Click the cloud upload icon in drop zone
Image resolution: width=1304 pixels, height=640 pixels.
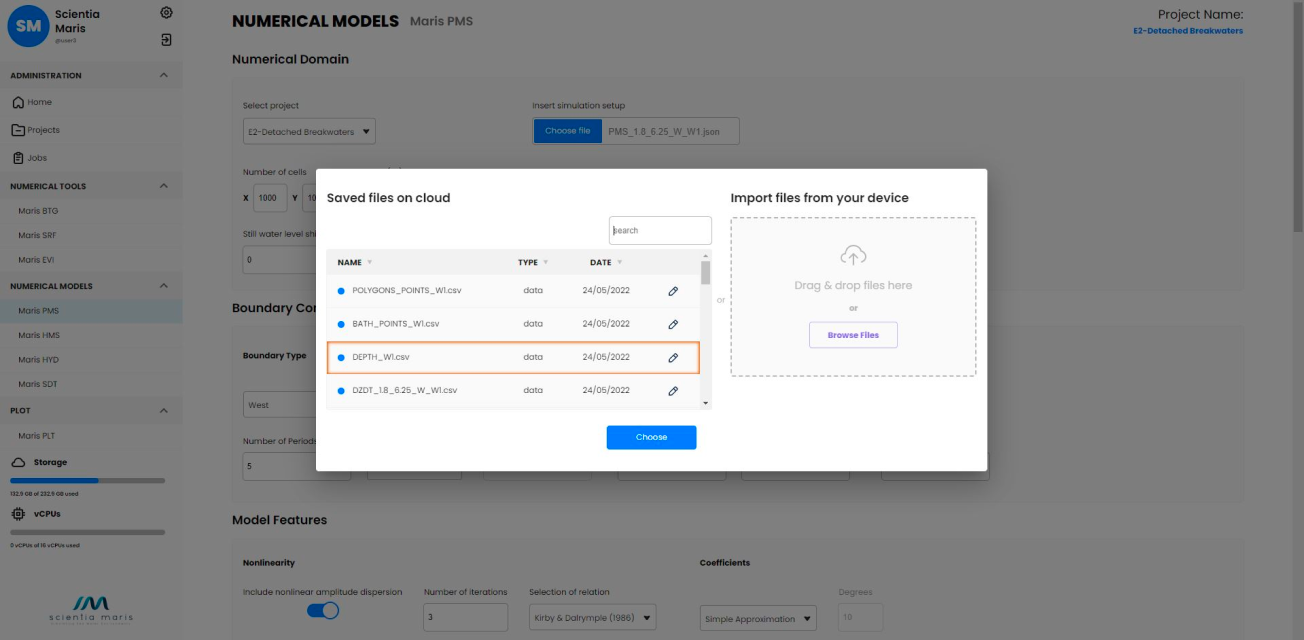click(853, 255)
